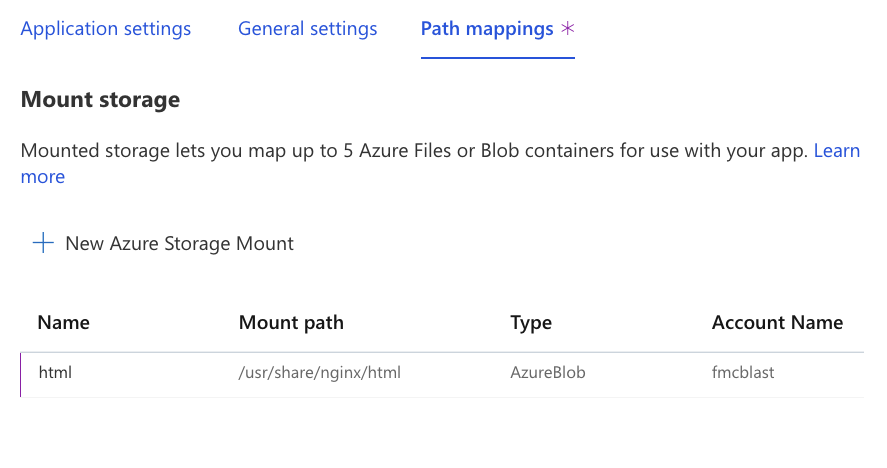Image resolution: width=887 pixels, height=468 pixels.
Task: Click the Type column header
Action: [x=531, y=323]
